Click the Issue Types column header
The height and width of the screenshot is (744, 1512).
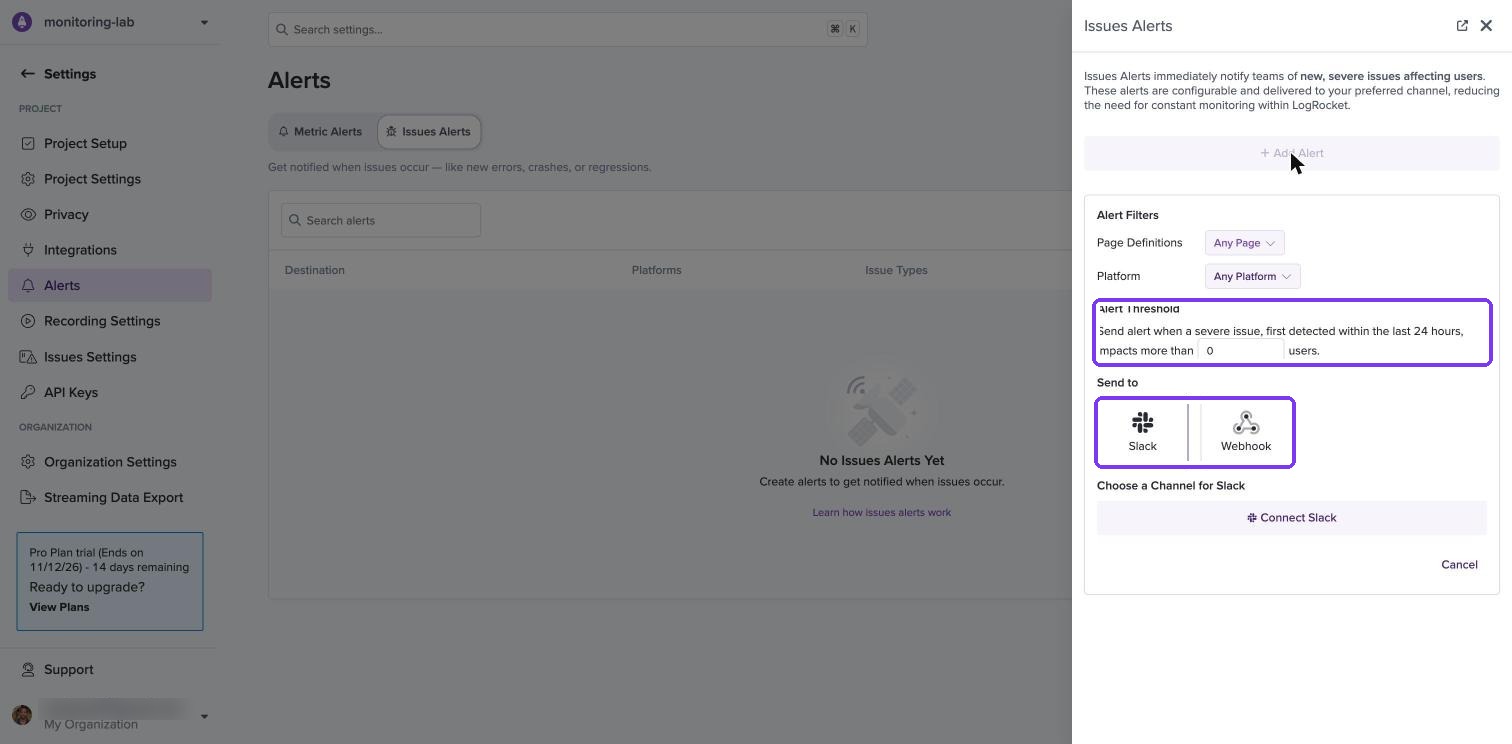tap(896, 270)
